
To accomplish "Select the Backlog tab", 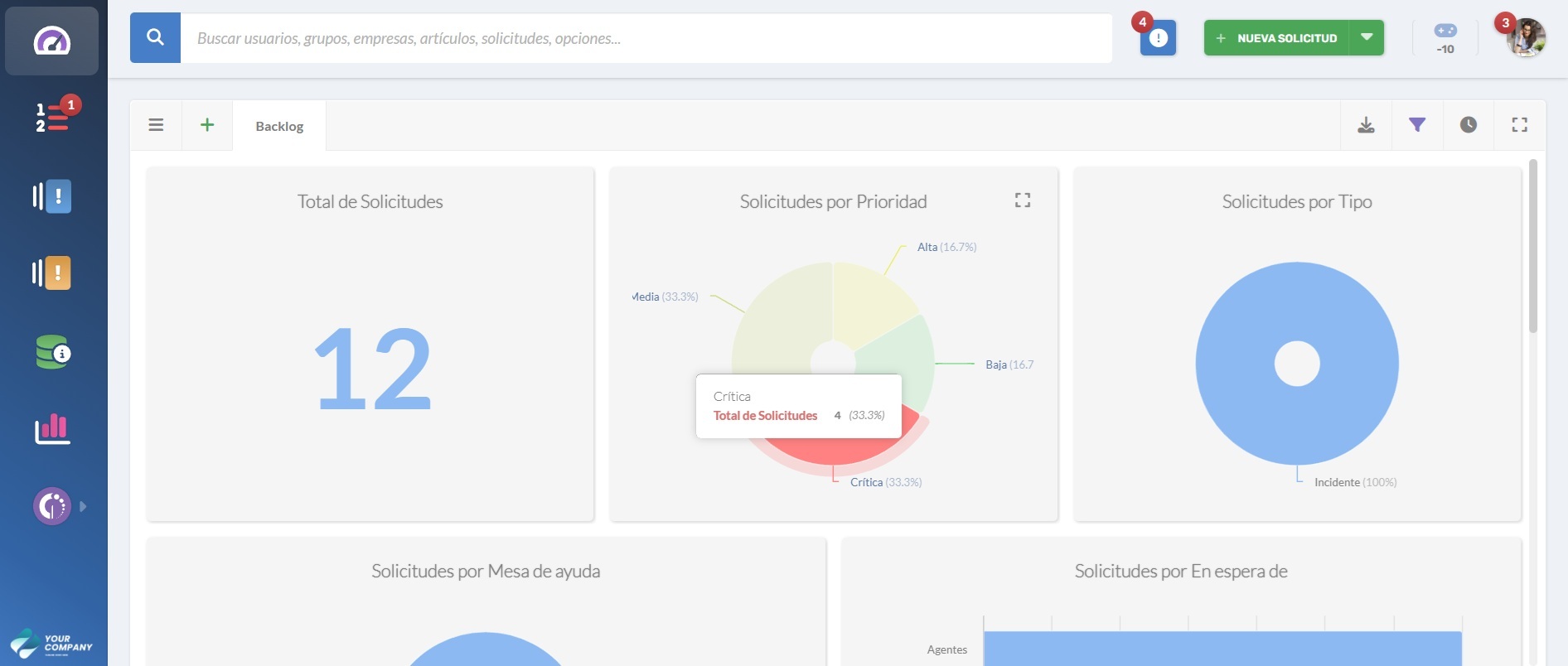I will pos(279,126).
